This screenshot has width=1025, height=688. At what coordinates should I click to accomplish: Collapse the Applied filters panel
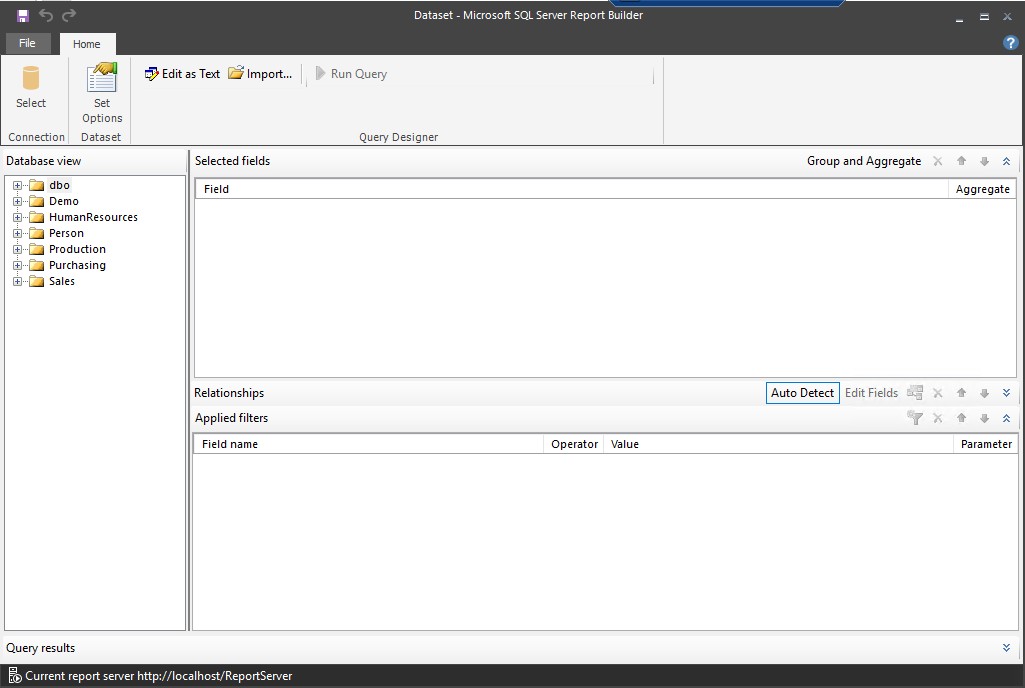pos(1006,418)
